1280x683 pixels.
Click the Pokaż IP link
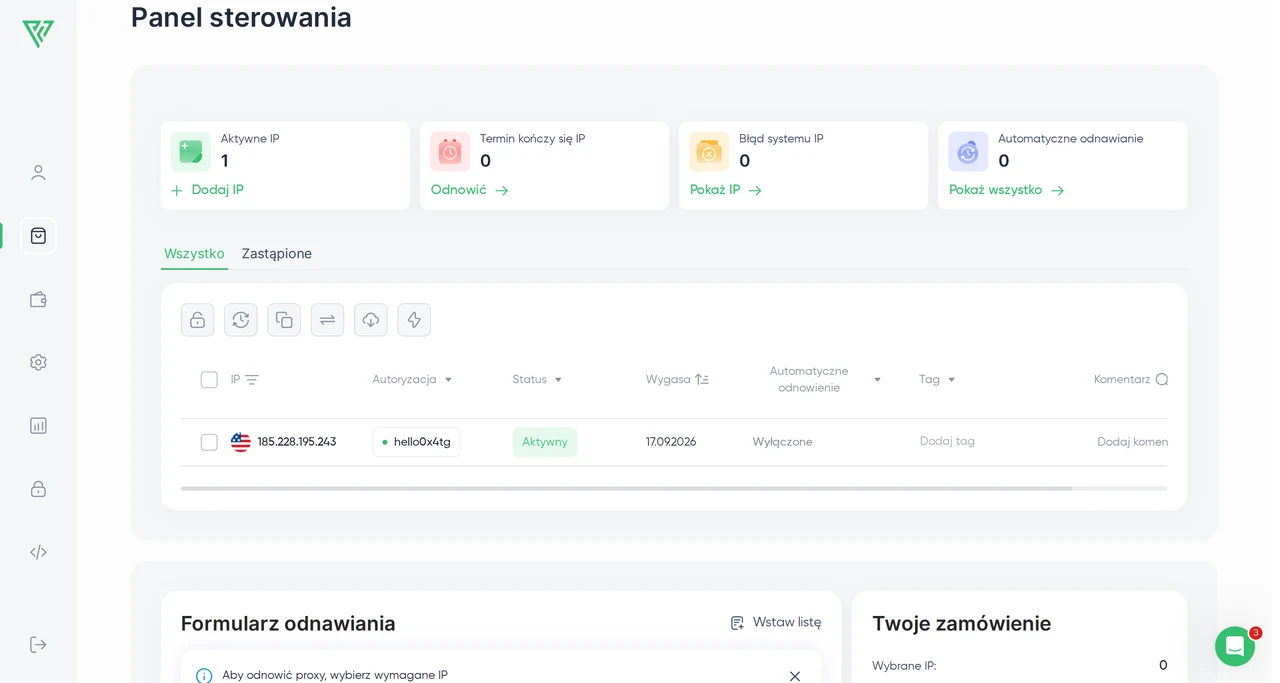tap(726, 190)
